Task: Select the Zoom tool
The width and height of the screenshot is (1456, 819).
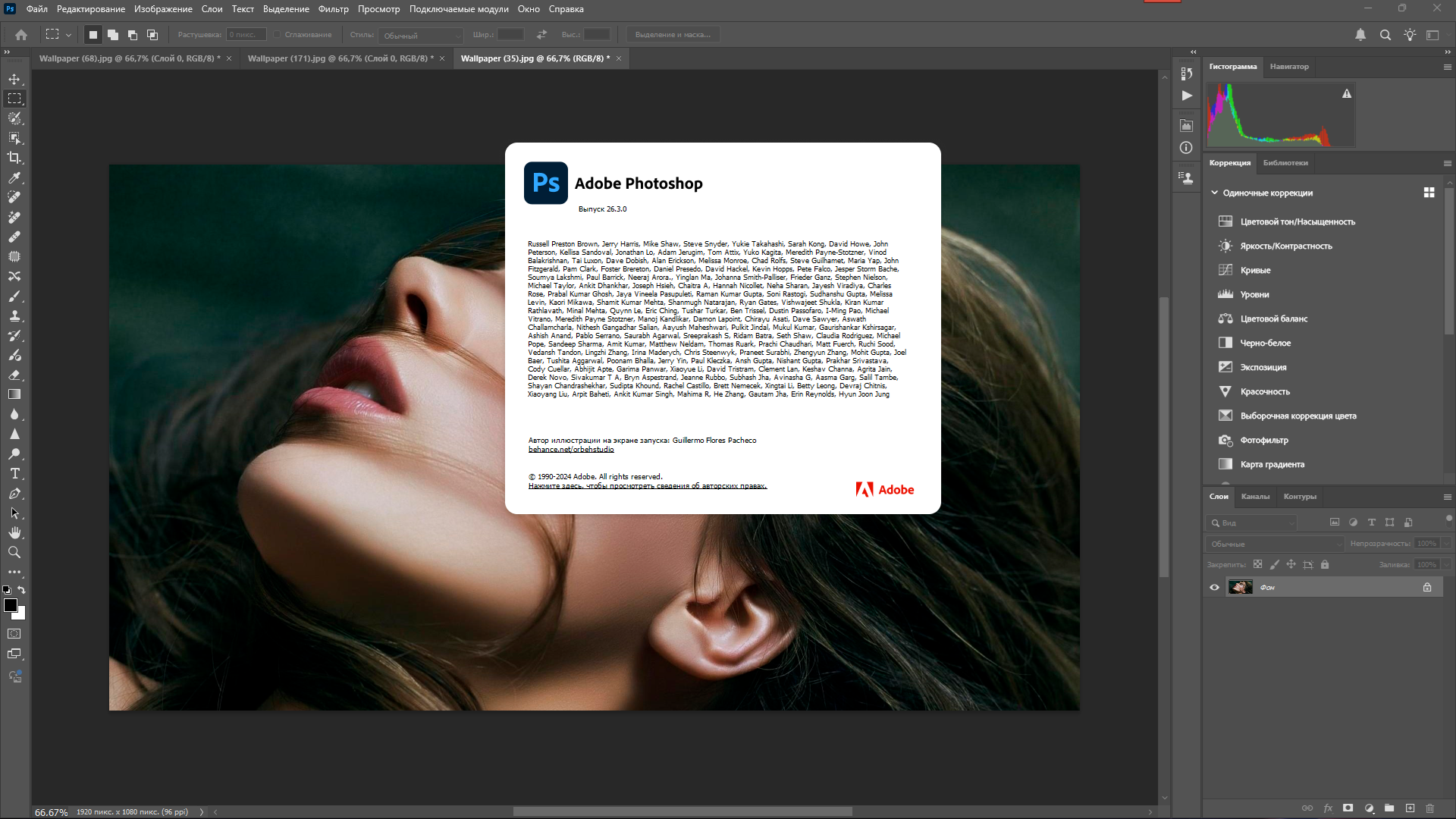Action: pyautogui.click(x=14, y=553)
